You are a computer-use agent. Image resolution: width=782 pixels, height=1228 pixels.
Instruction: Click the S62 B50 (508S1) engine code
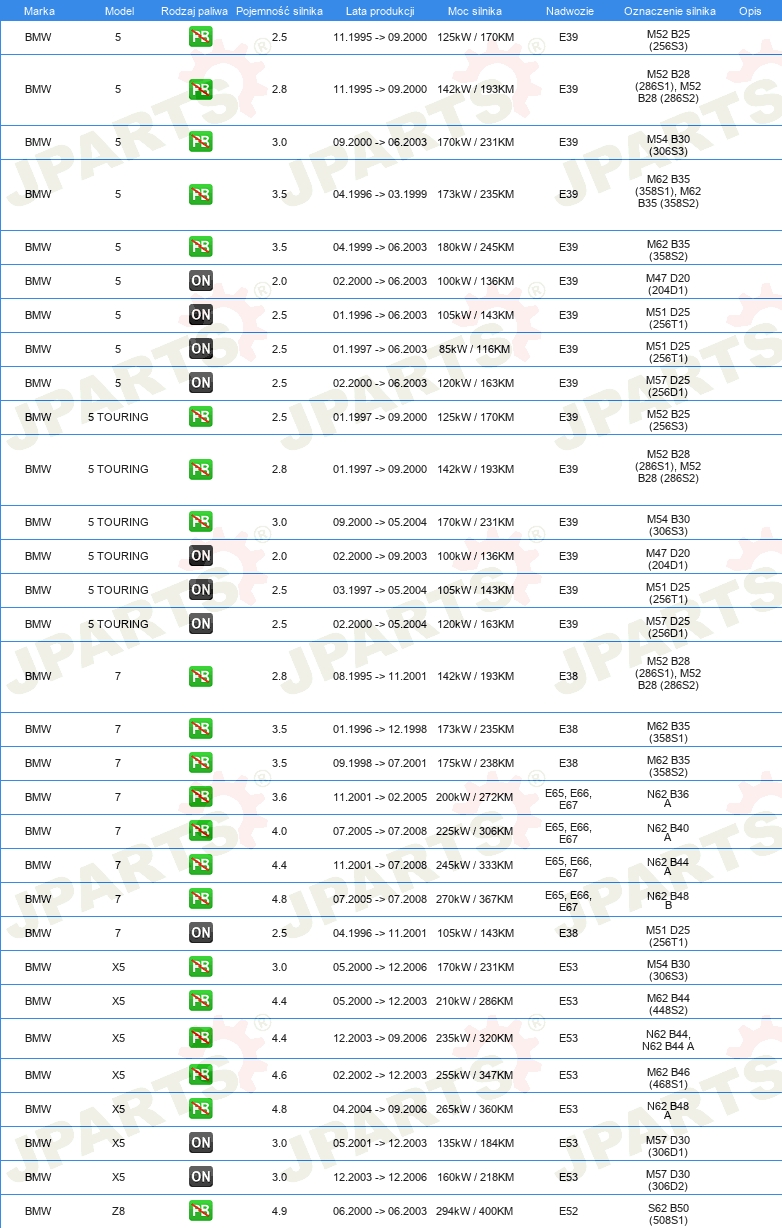pos(668,1214)
